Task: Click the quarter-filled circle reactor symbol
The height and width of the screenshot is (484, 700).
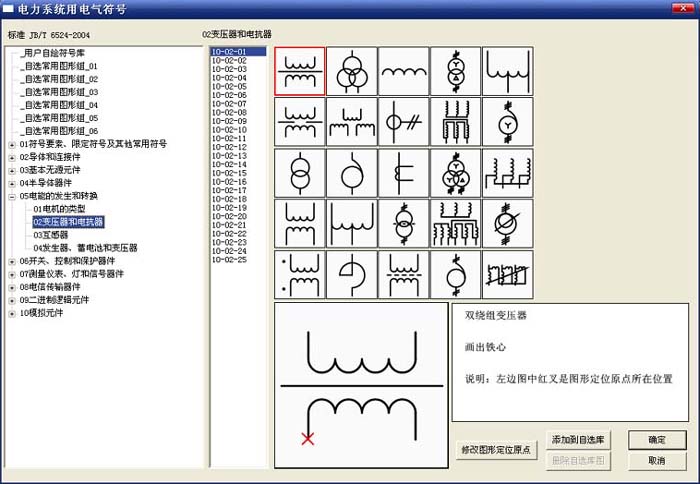Action: (351, 276)
